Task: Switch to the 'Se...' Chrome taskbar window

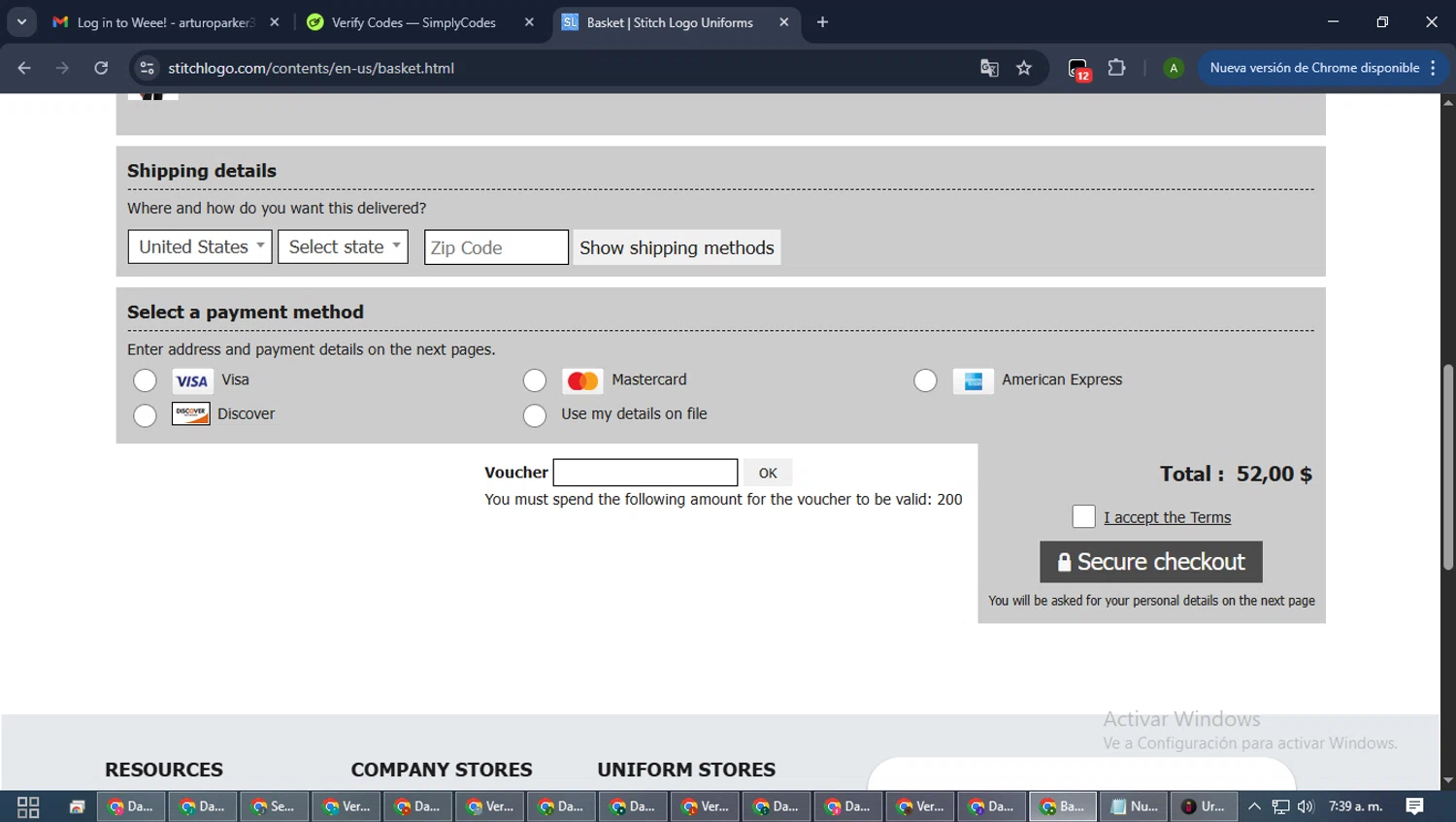Action: (275, 806)
